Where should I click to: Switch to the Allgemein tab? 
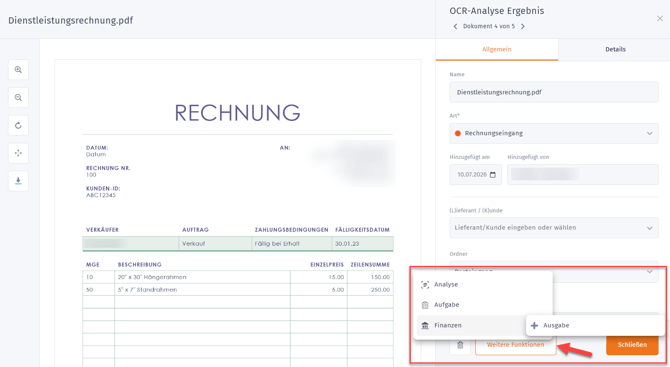point(497,50)
